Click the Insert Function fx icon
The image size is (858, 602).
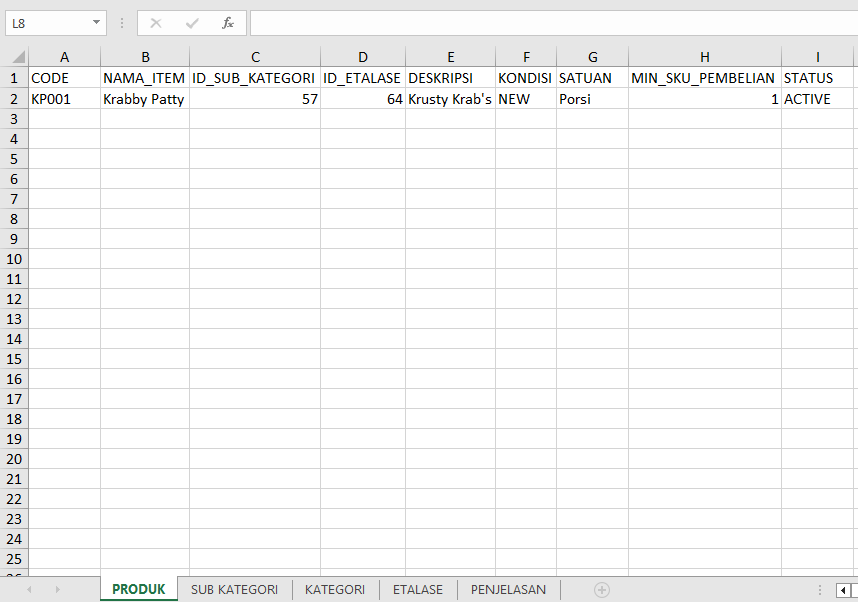tap(228, 23)
